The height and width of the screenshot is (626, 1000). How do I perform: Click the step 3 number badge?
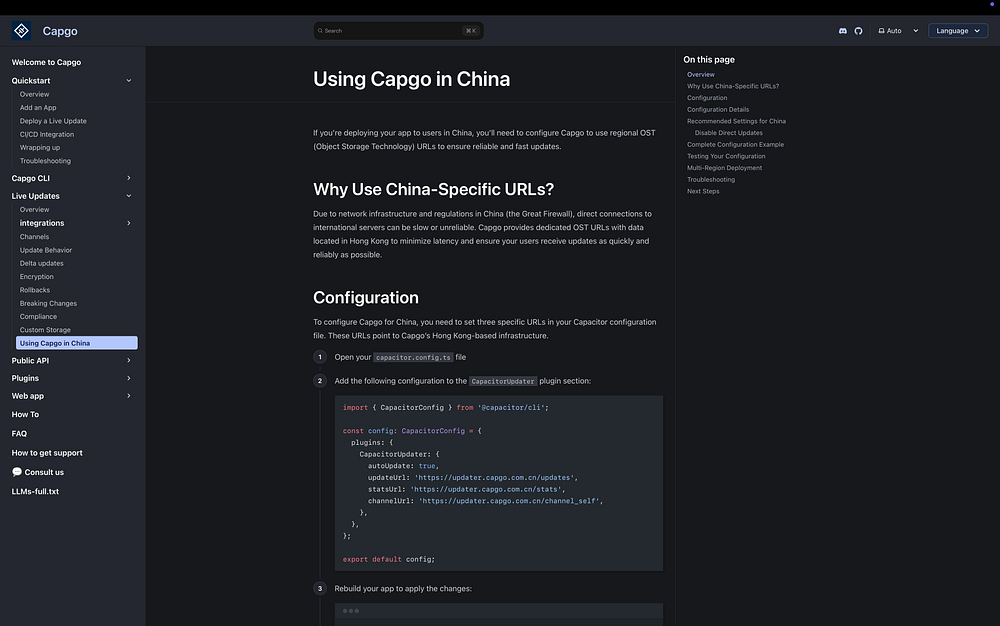320,588
